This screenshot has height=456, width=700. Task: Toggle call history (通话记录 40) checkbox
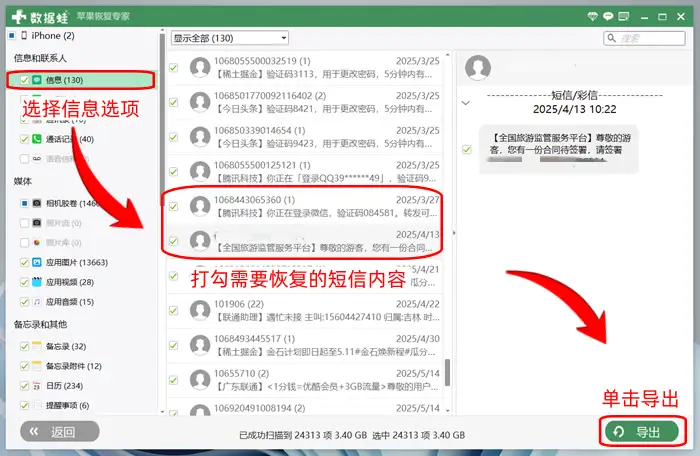click(x=24, y=139)
